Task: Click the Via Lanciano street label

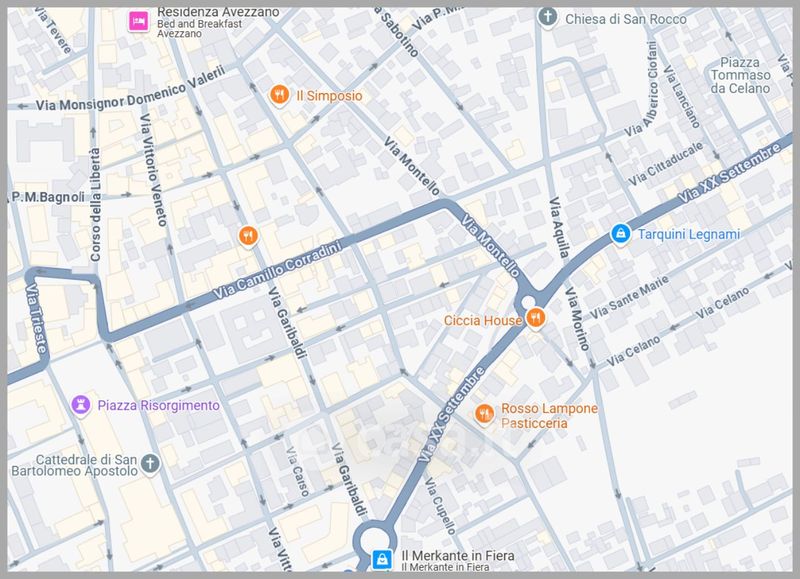Action: click(x=681, y=95)
